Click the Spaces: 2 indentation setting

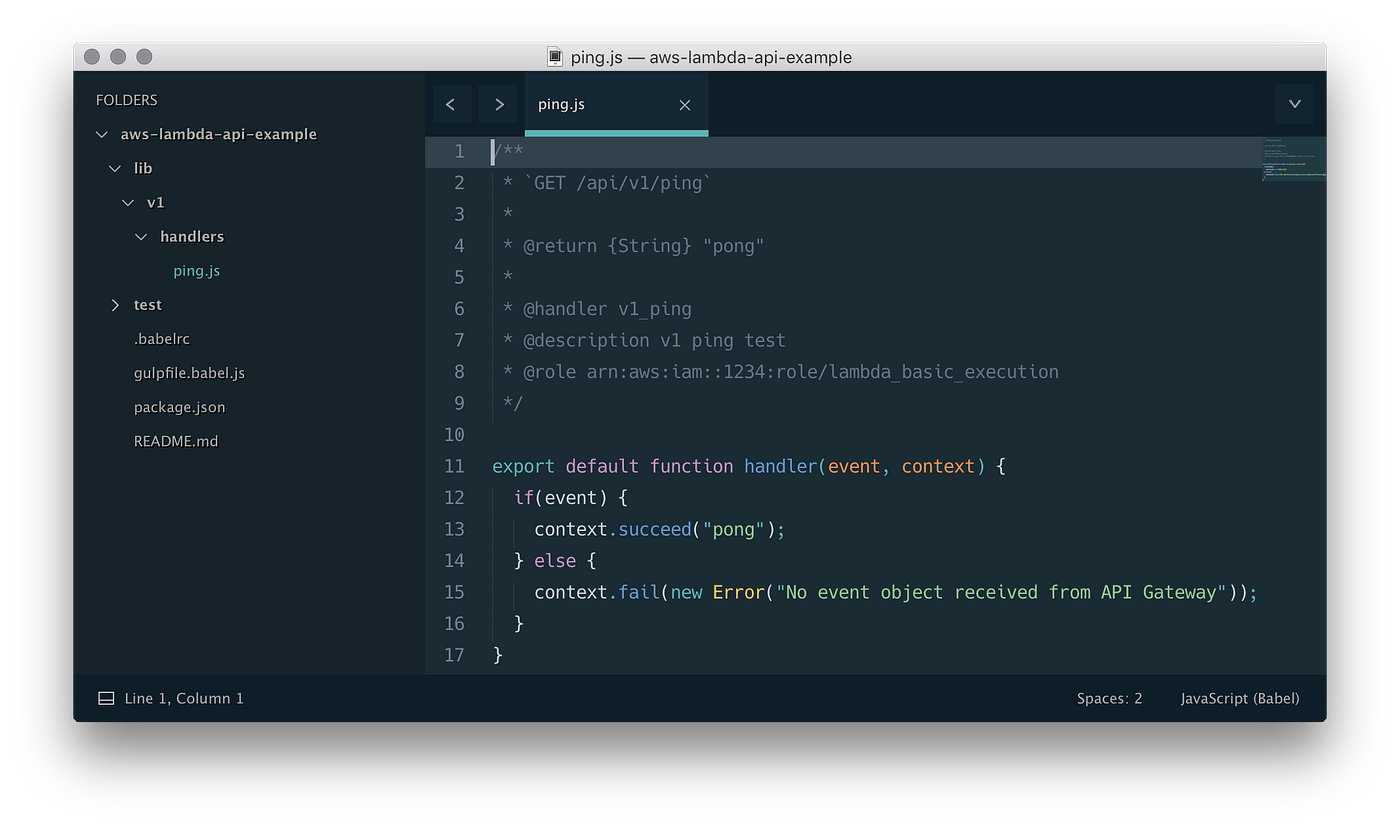point(1109,697)
